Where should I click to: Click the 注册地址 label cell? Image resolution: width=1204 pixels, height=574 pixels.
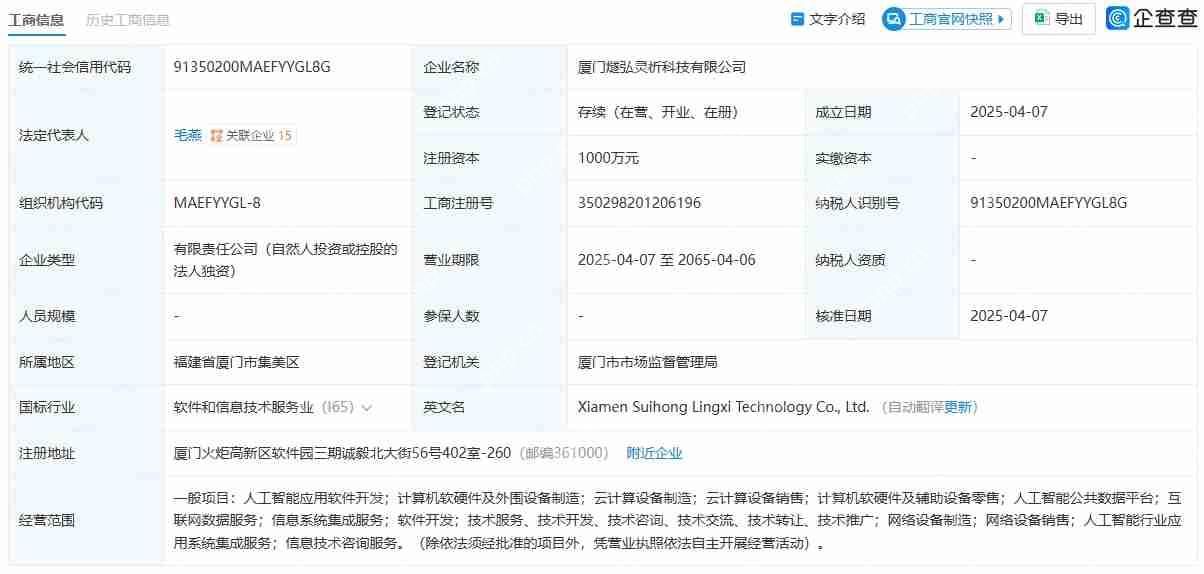pyautogui.click(x=87, y=453)
